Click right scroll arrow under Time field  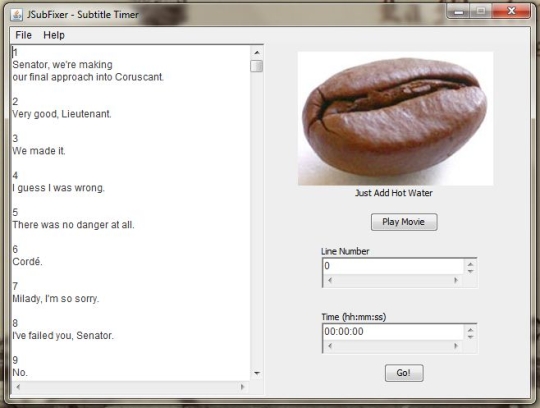click(x=456, y=346)
